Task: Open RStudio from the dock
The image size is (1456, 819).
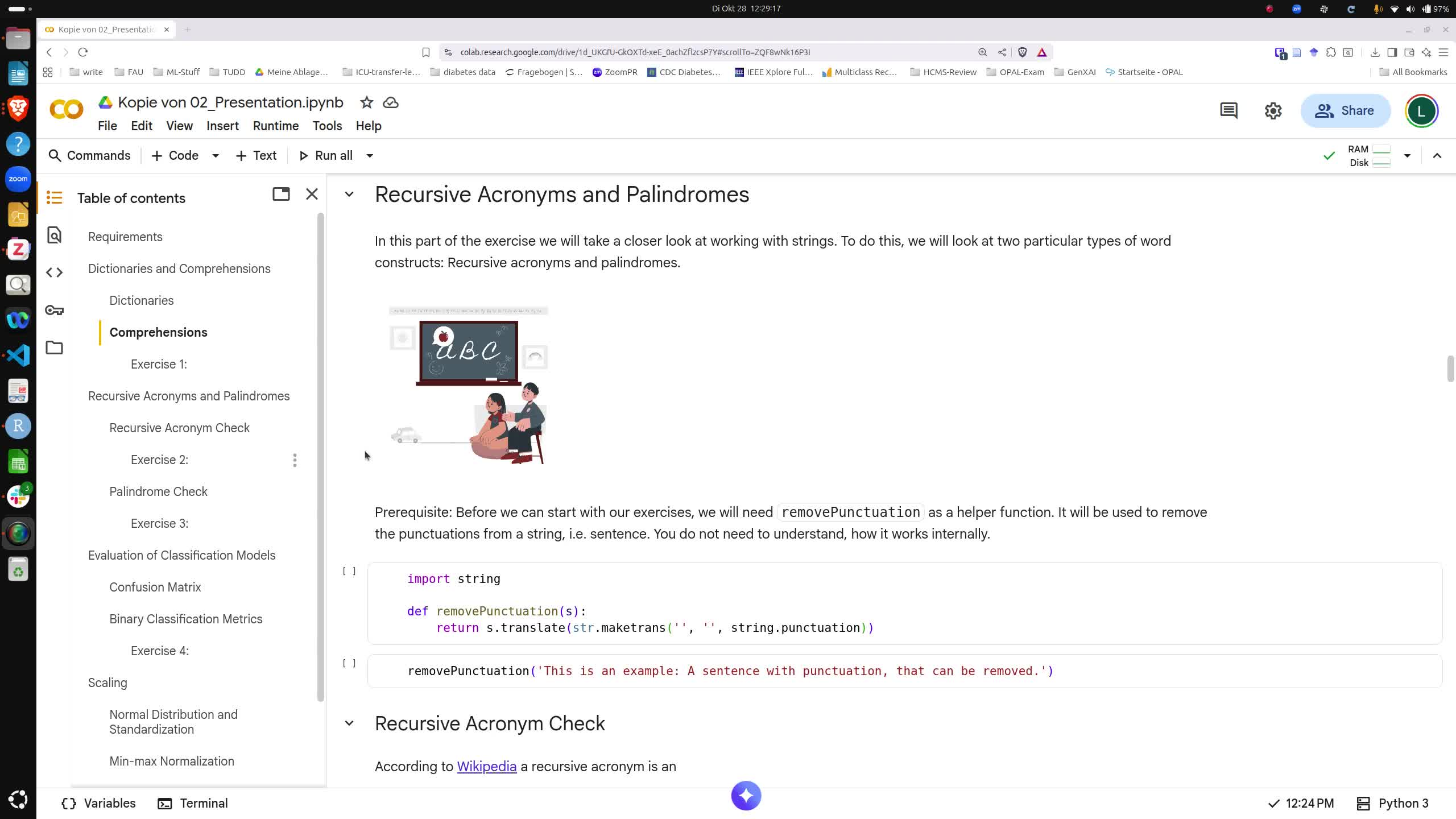Action: (18, 426)
